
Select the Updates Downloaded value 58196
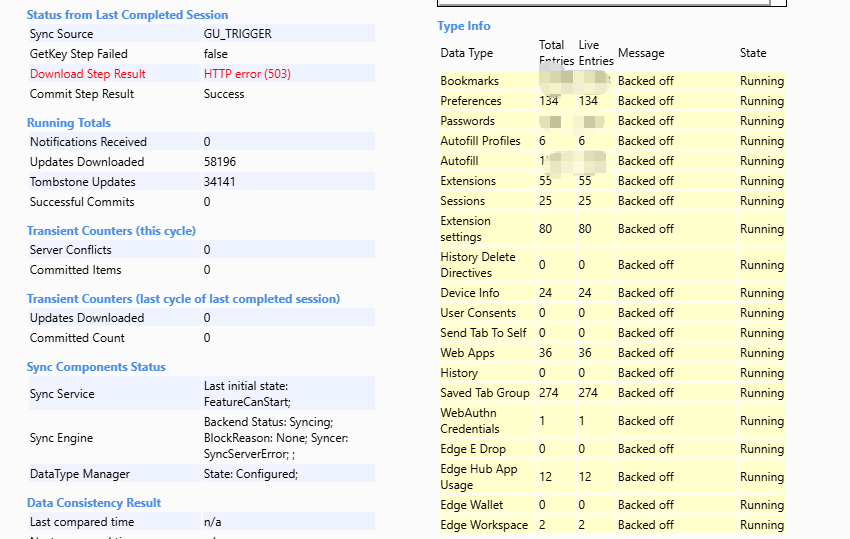(x=220, y=162)
